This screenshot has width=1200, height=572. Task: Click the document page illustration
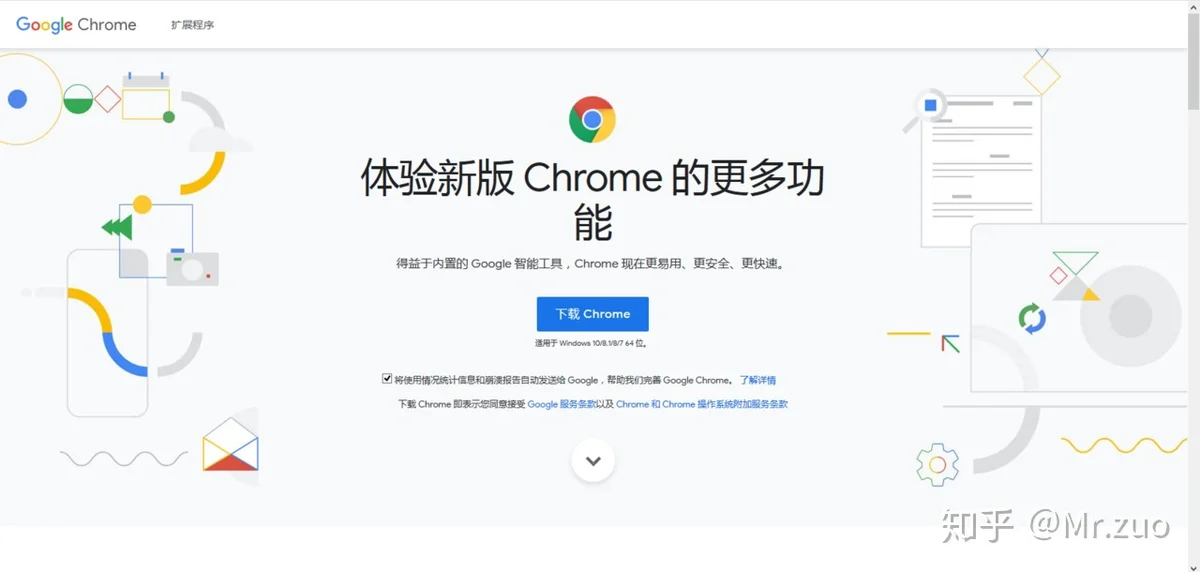(980, 171)
